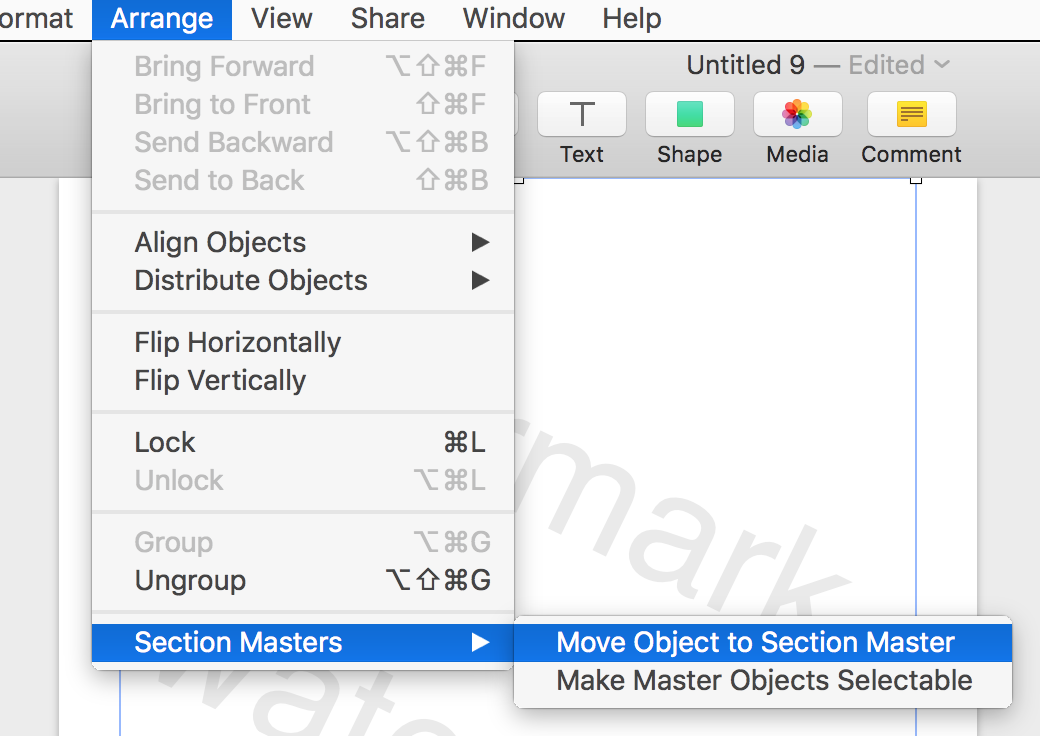Select Flip Horizontally from the menu
The width and height of the screenshot is (1040, 736).
238,342
